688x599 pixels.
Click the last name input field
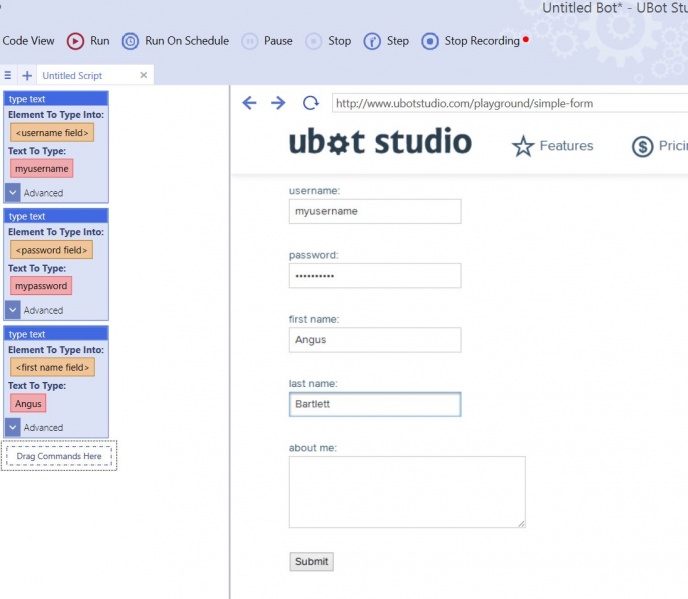[x=375, y=404]
